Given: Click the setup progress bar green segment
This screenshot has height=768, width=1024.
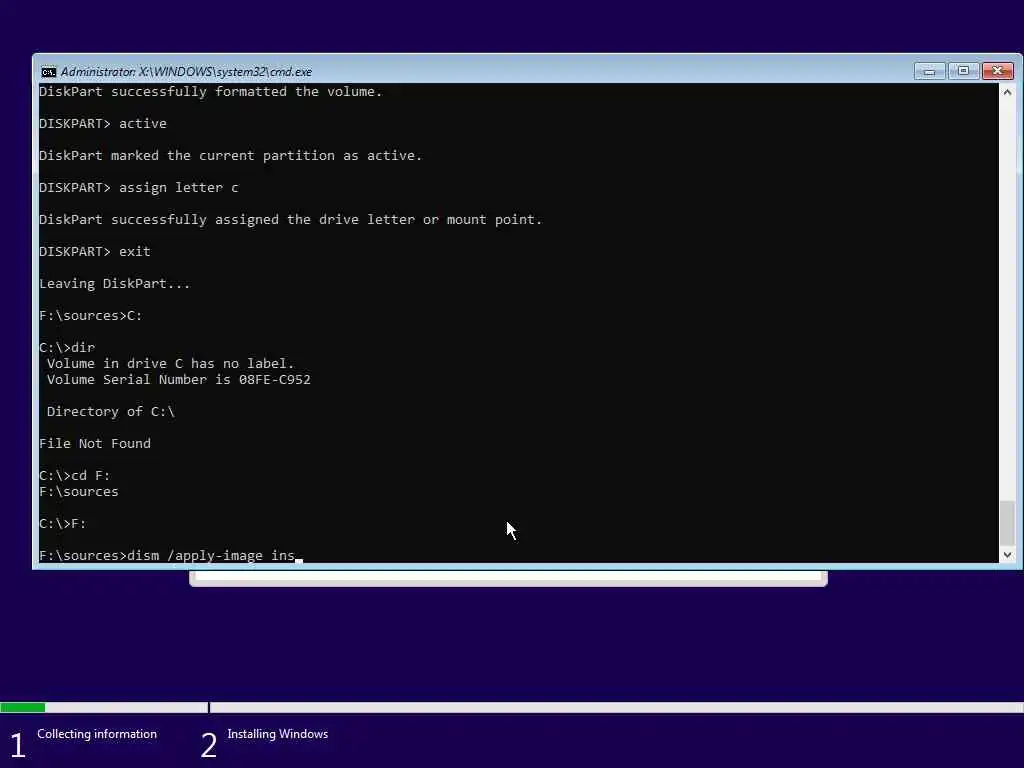Looking at the screenshot, I should click(x=22, y=707).
